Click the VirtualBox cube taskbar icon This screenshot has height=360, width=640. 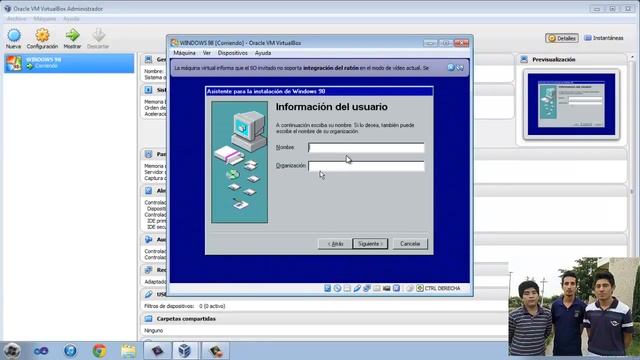185,351
